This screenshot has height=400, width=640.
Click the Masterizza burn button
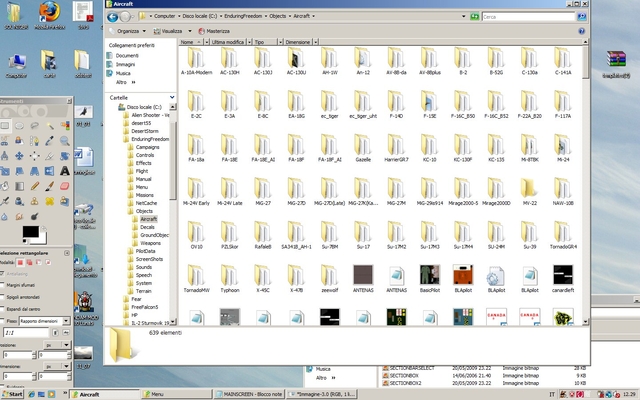[214, 31]
